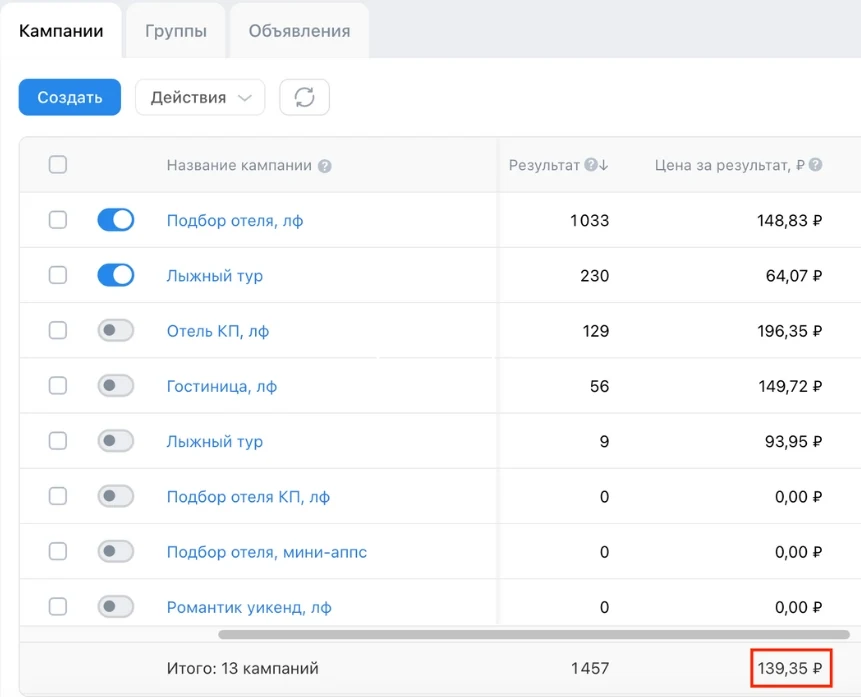Screen dimensions: 861x697
Task: Tick the checkbox for Отель КП, лф
Action: point(58,331)
